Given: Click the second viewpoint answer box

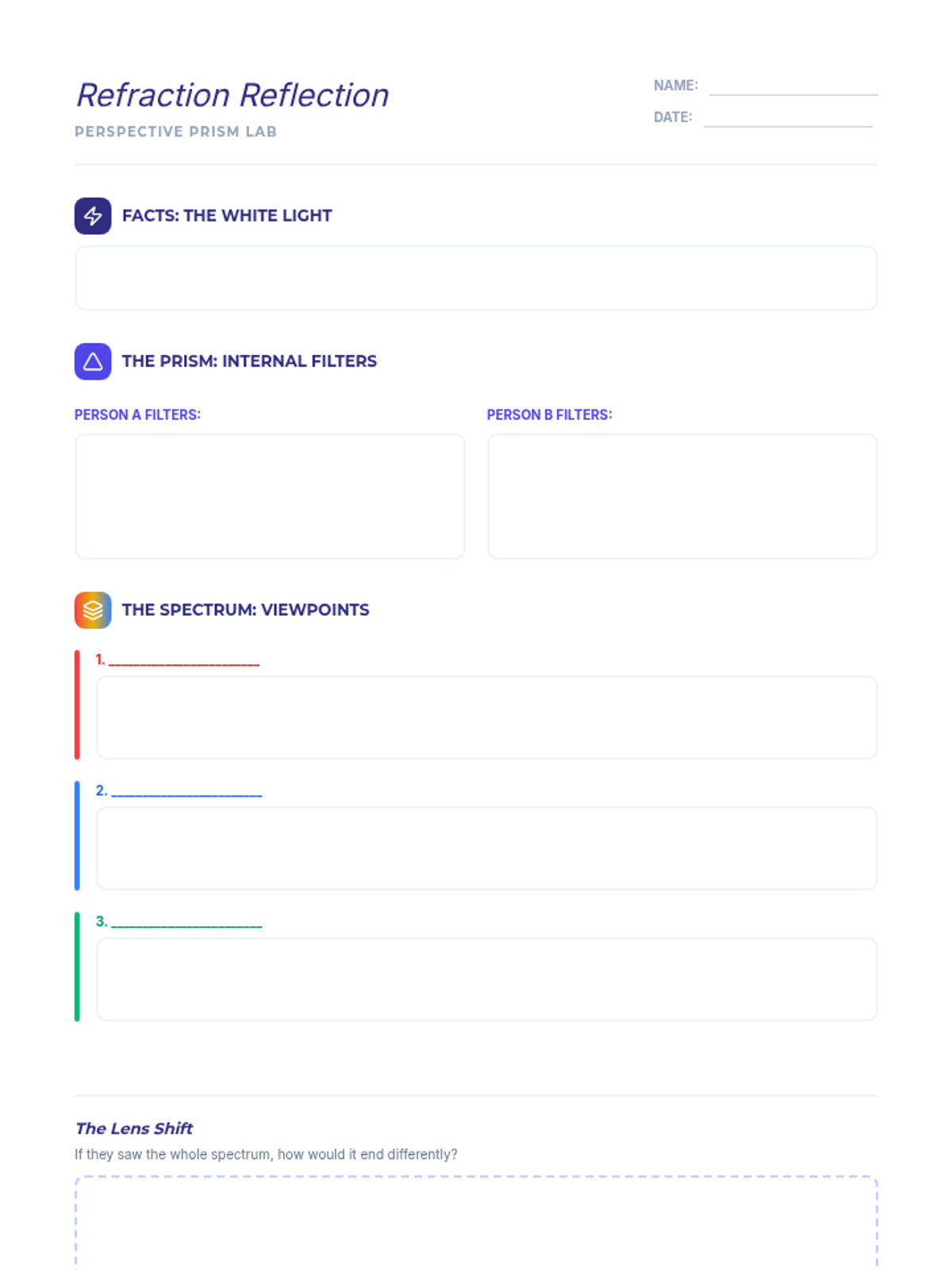Looking at the screenshot, I should pyautogui.click(x=486, y=849).
